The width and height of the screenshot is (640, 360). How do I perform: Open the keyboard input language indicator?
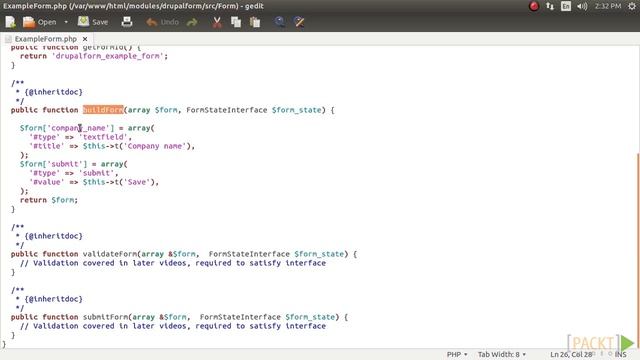(566, 6)
